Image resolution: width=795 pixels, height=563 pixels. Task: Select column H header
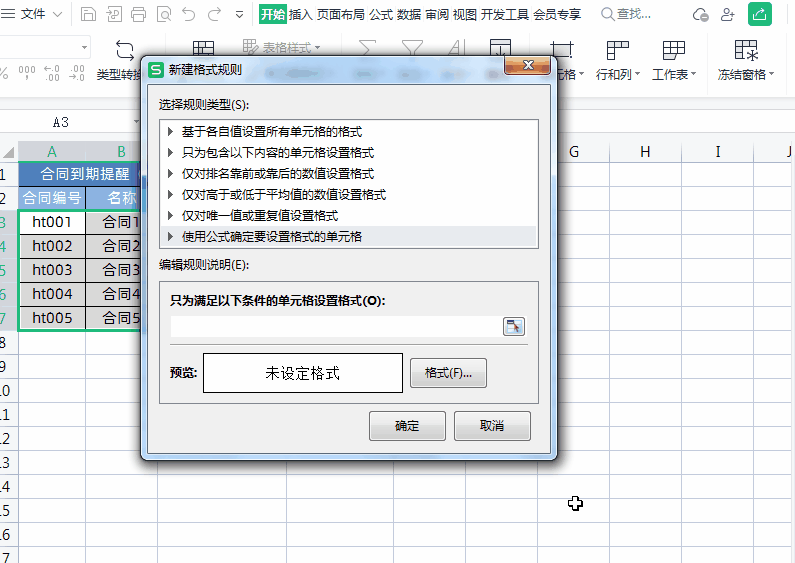[645, 152]
